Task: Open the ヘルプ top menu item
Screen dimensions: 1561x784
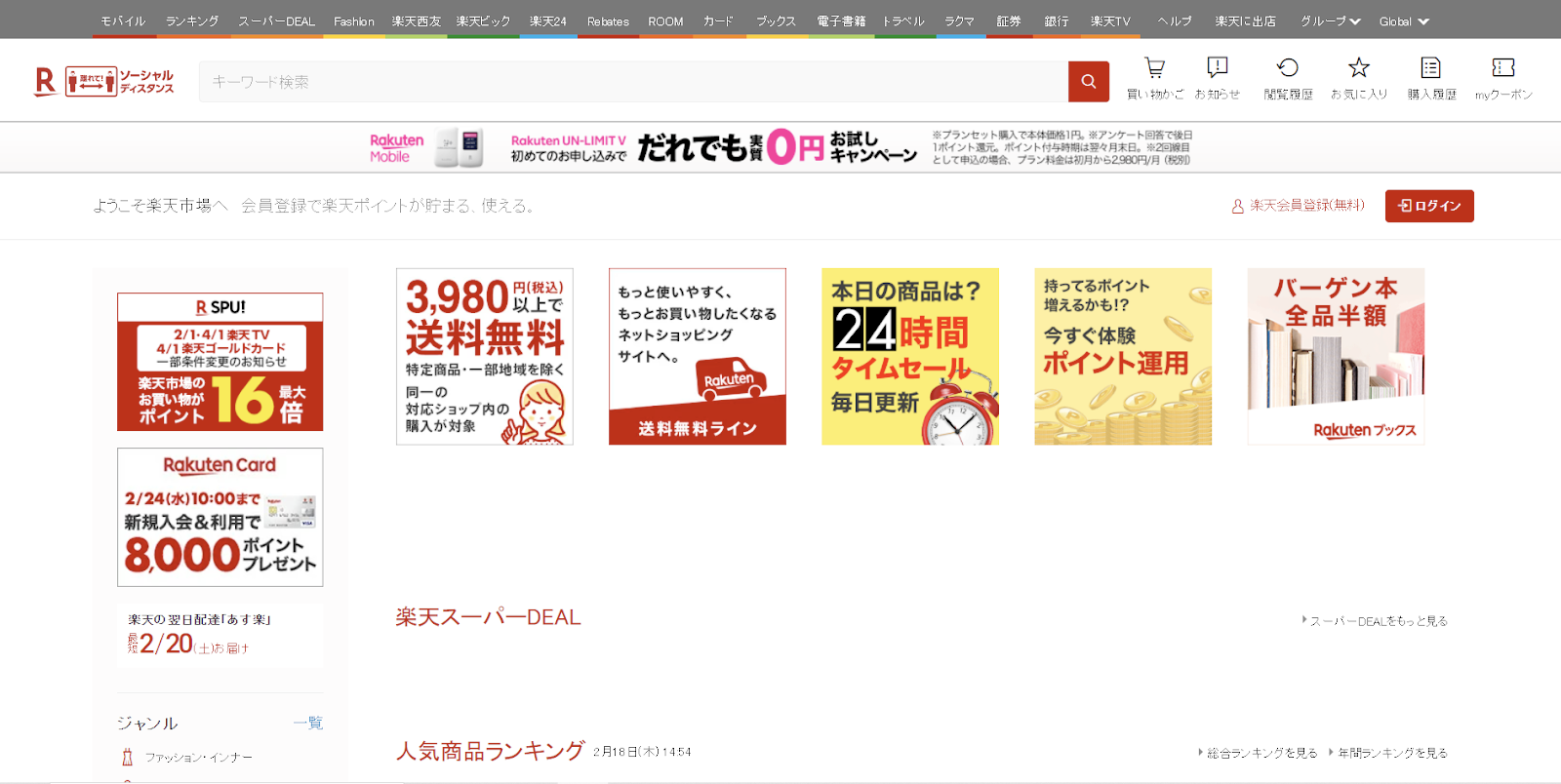Action: click(x=1175, y=20)
